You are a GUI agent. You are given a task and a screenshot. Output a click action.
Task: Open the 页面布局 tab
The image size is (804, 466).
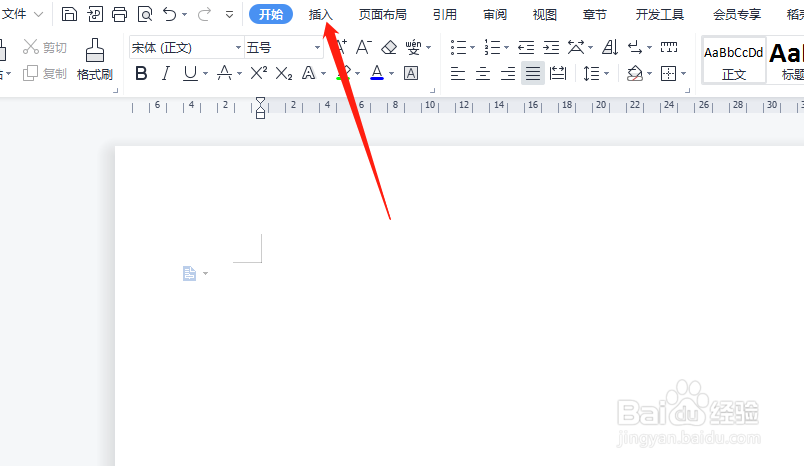(x=383, y=14)
